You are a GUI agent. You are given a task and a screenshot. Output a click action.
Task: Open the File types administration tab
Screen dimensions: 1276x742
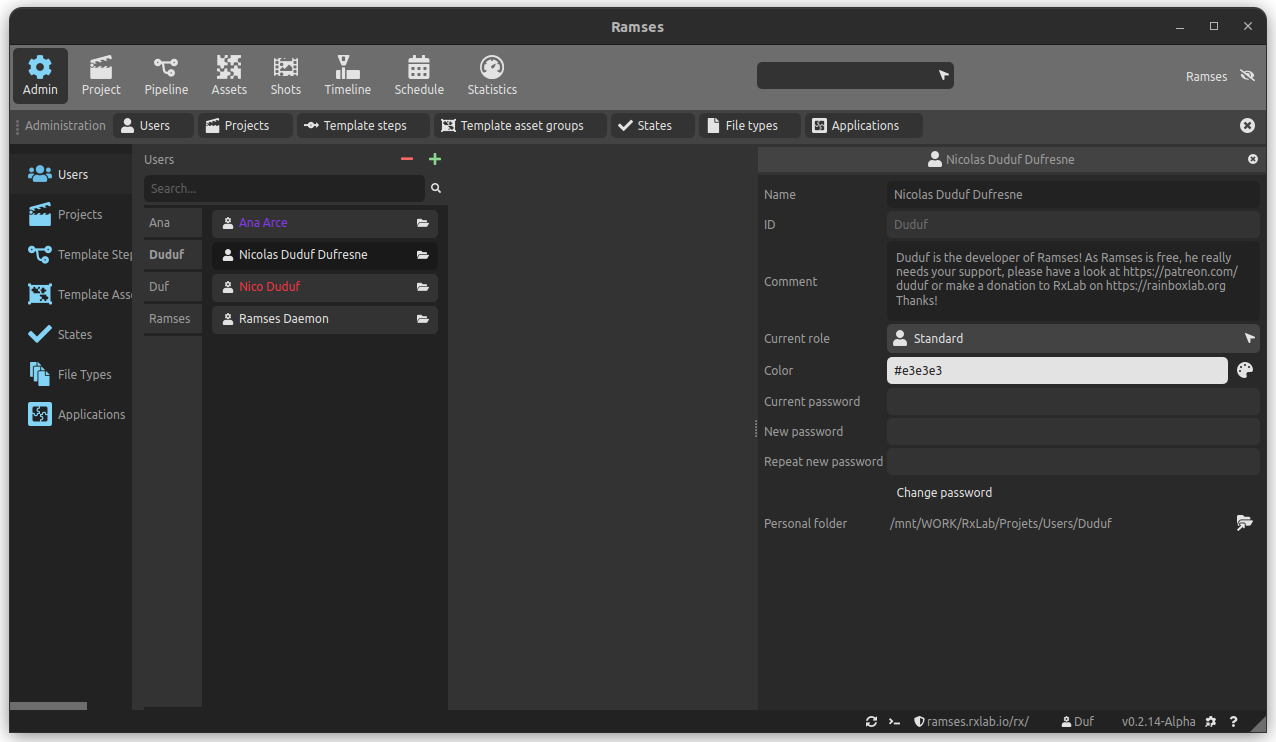750,125
